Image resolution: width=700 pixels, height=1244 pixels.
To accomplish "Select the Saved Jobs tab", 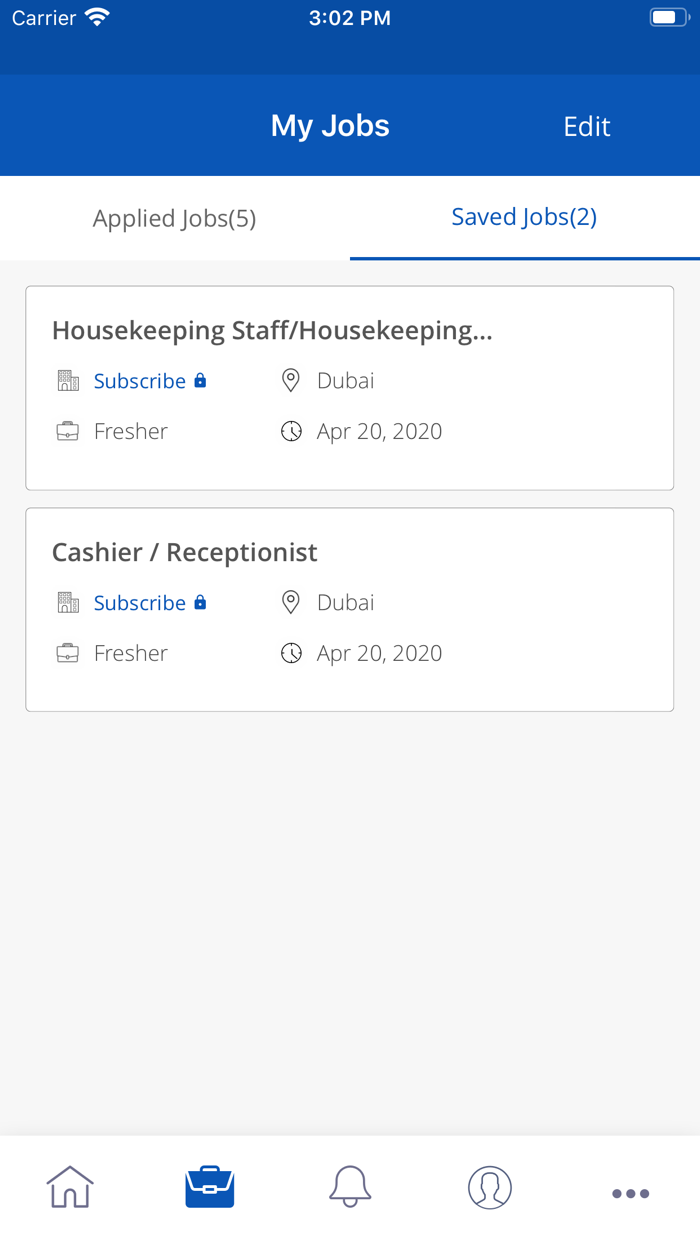I will coord(523,217).
